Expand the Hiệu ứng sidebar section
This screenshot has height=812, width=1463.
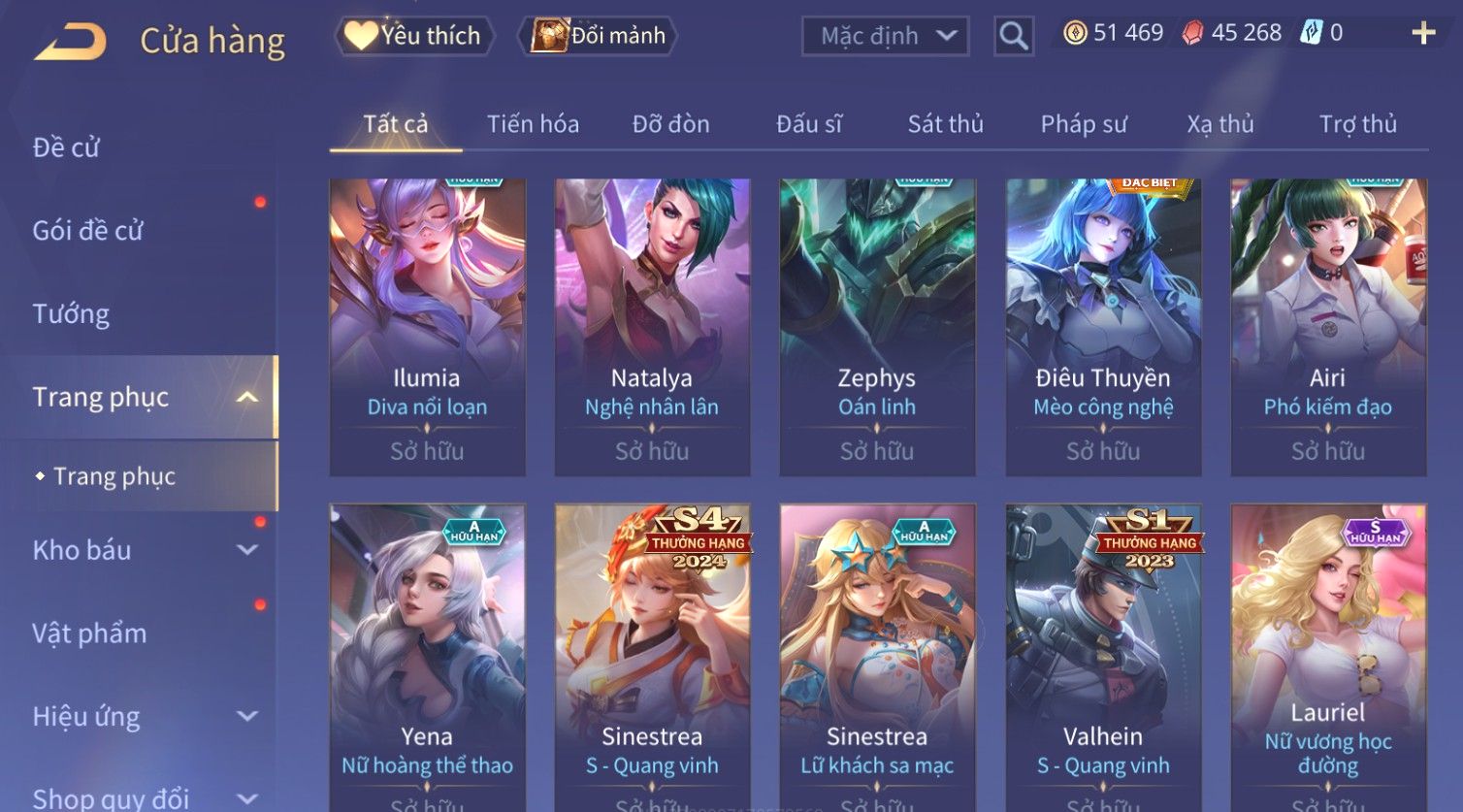[x=247, y=716]
